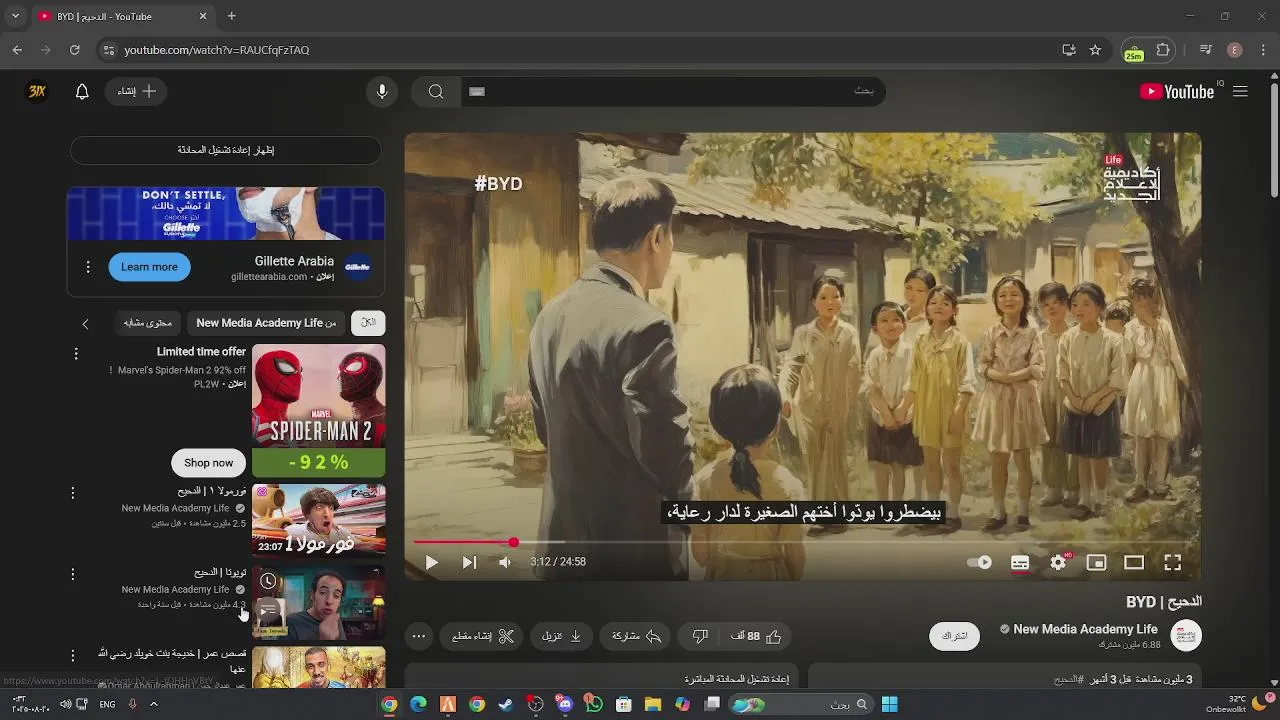The image size is (1280, 720).
Task: Open Steam from taskbar
Action: 507,704
